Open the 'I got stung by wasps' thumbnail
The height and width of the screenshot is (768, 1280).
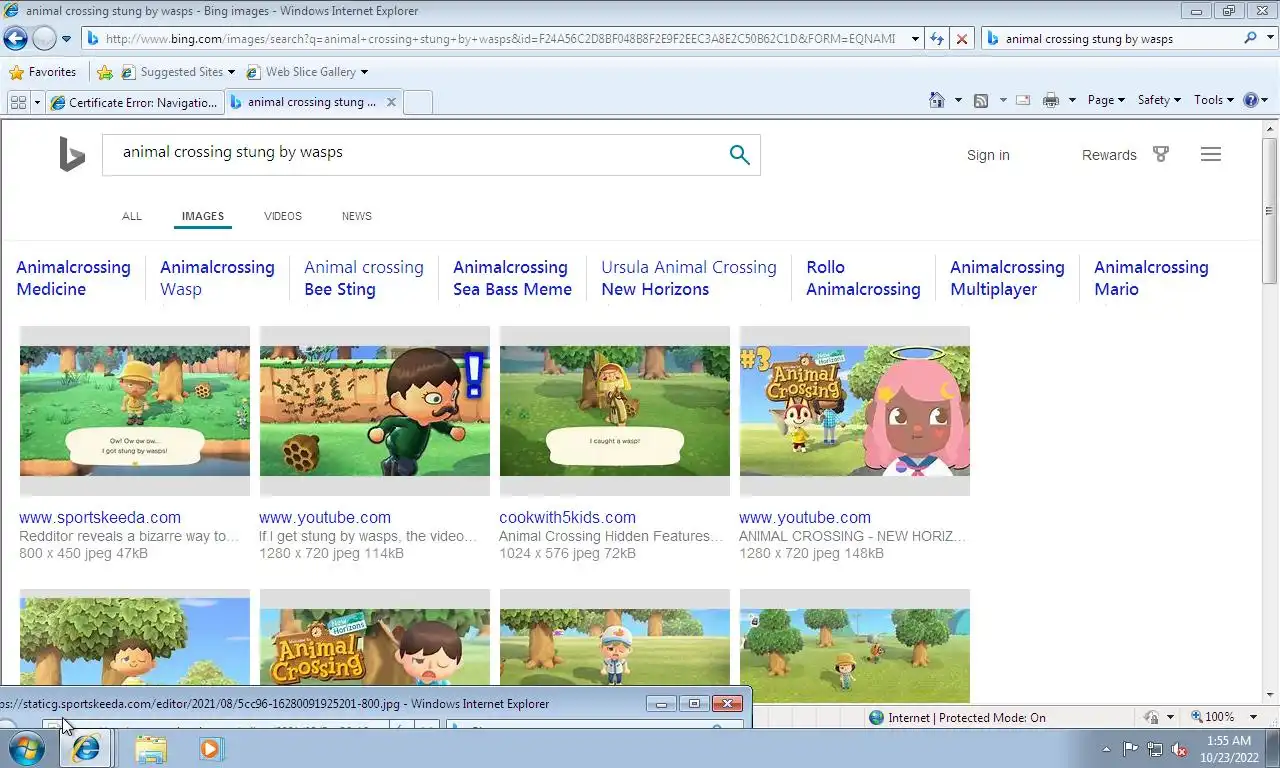pyautogui.click(x=135, y=411)
